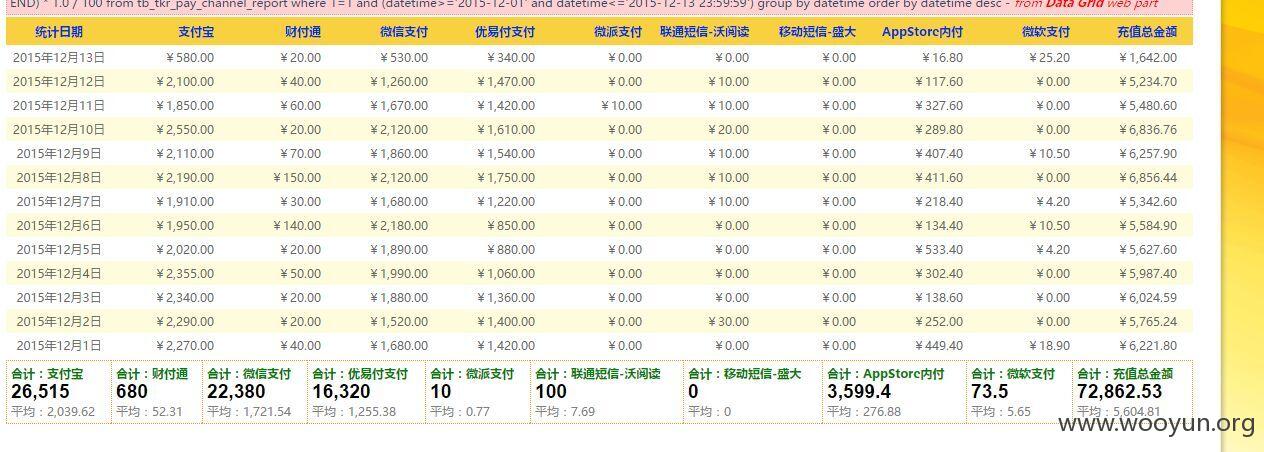Click date cell 2015年12月2日
Screen dimensions: 1264x452
(59, 322)
